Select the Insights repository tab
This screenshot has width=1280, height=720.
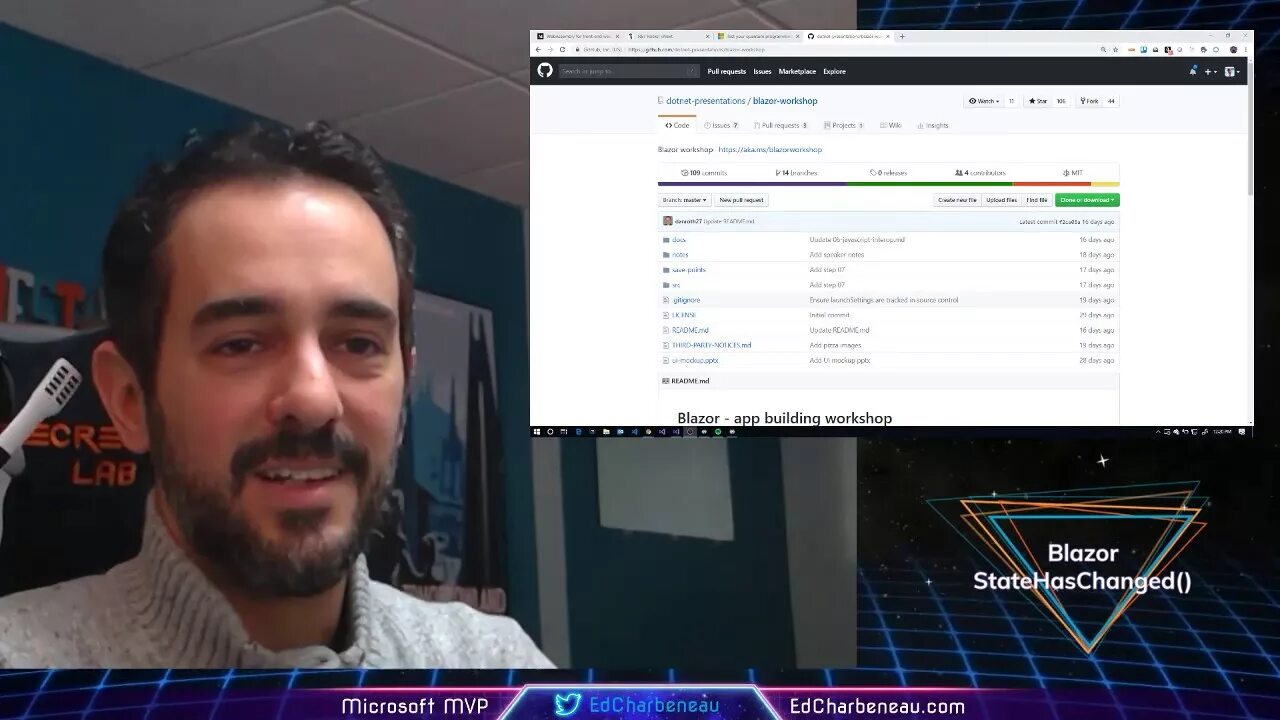932,125
